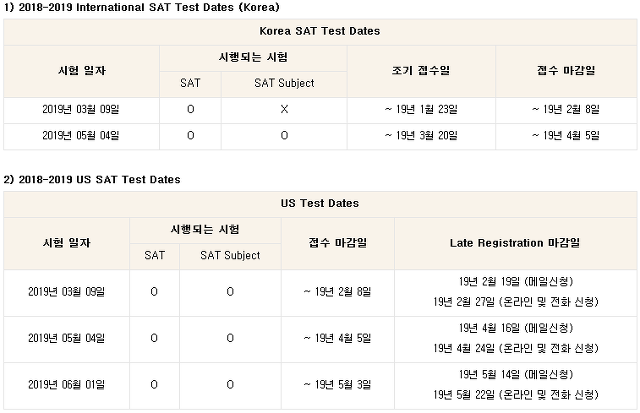
Task: Click early registration date 19년 3월 20일
Action: click(x=421, y=135)
